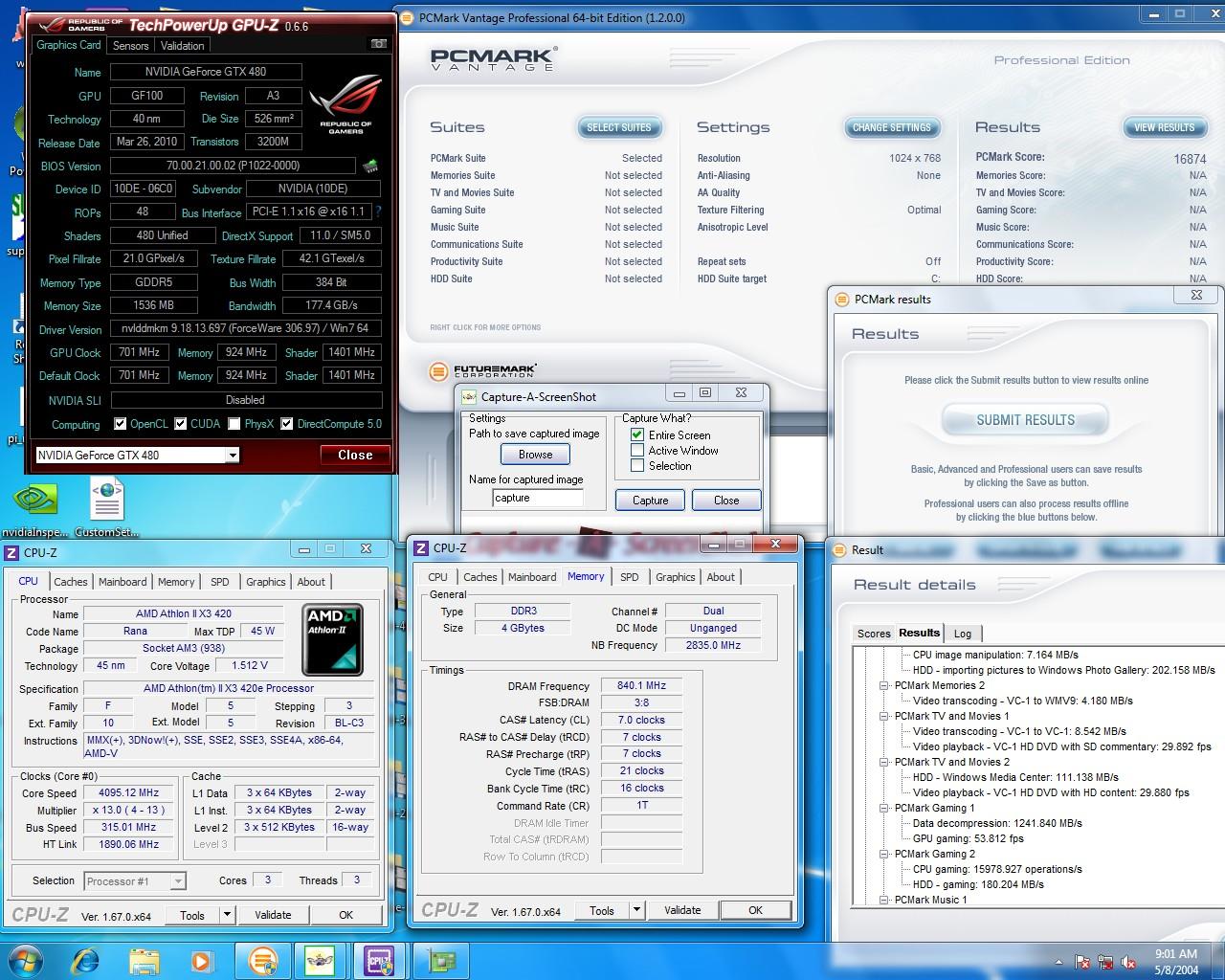Open Tools dropdown arrow in left CPU-Z
Image resolution: width=1225 pixels, height=980 pixels.
coord(227,915)
